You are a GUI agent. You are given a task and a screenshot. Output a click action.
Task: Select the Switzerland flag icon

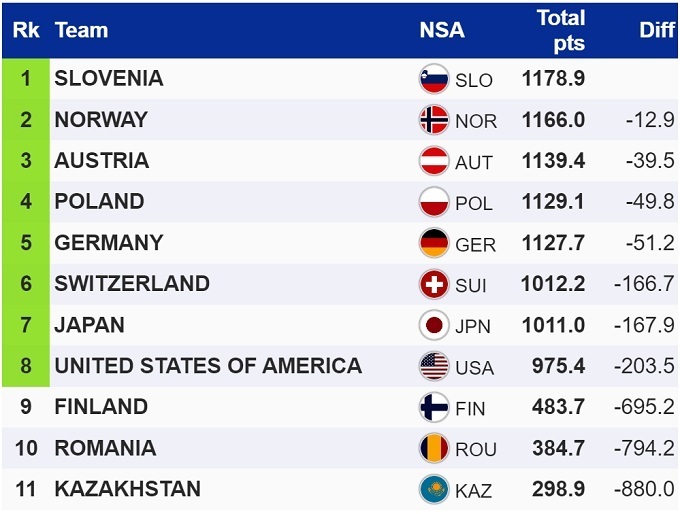[434, 284]
